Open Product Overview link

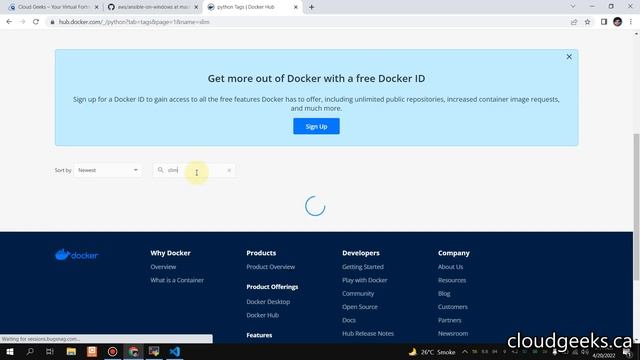[270, 267]
